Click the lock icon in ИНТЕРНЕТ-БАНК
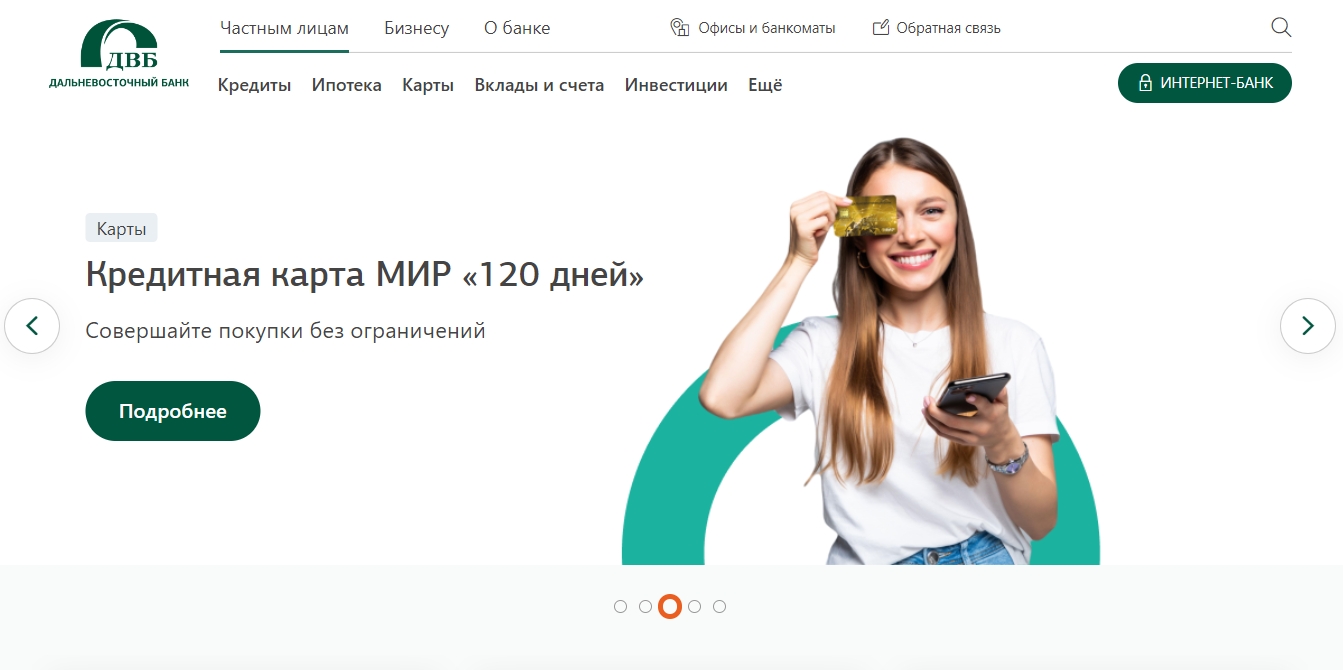1343x670 pixels. pos(1145,83)
